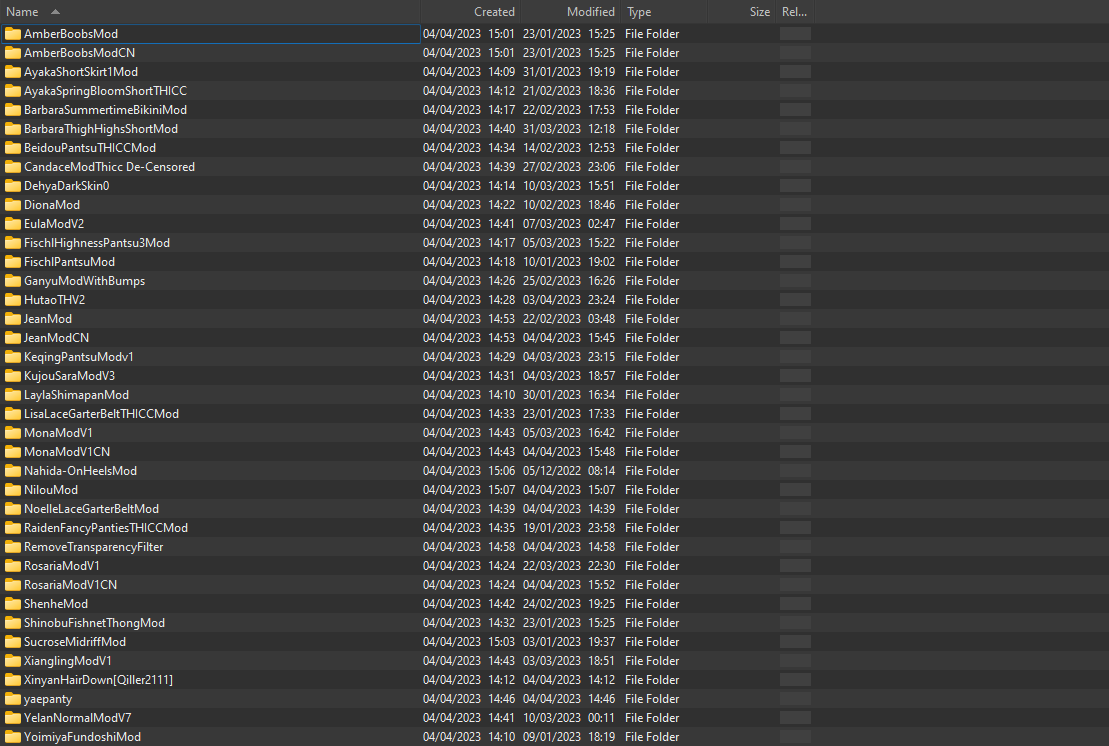This screenshot has height=746, width=1109.
Task: Select the Nahida-OnHeelsMod folder name
Action: pos(81,471)
